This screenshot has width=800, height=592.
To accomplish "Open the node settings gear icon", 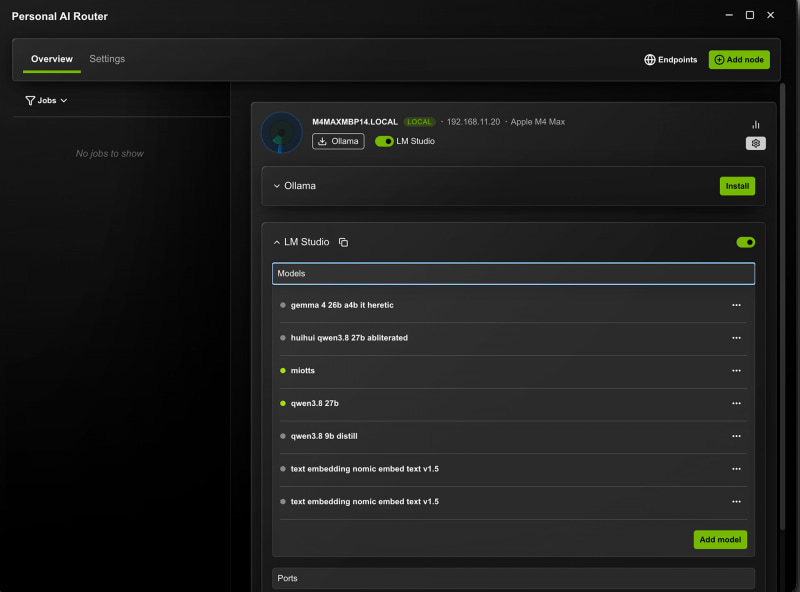I will 756,143.
